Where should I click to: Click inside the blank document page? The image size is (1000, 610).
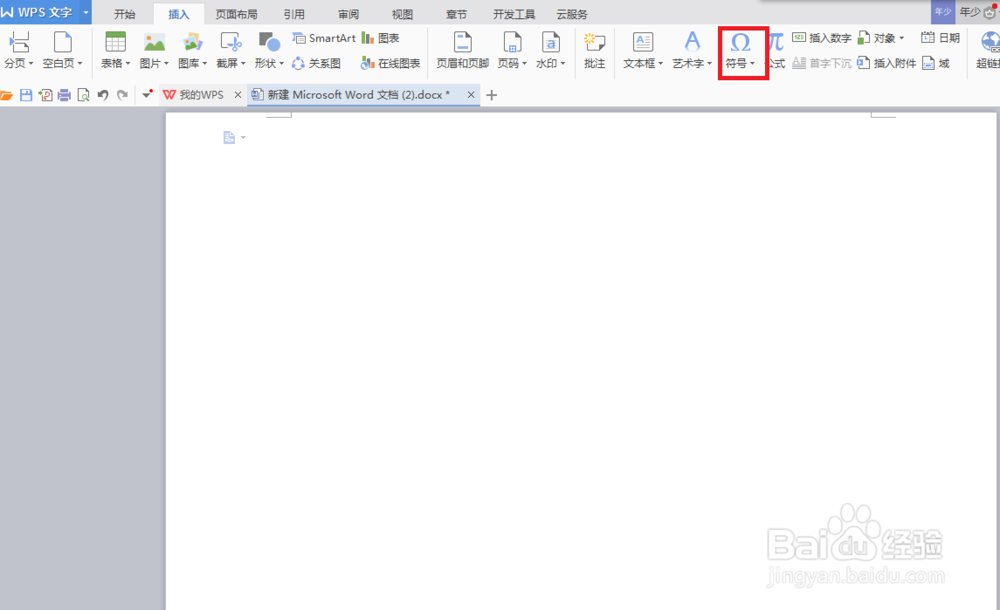(x=581, y=361)
